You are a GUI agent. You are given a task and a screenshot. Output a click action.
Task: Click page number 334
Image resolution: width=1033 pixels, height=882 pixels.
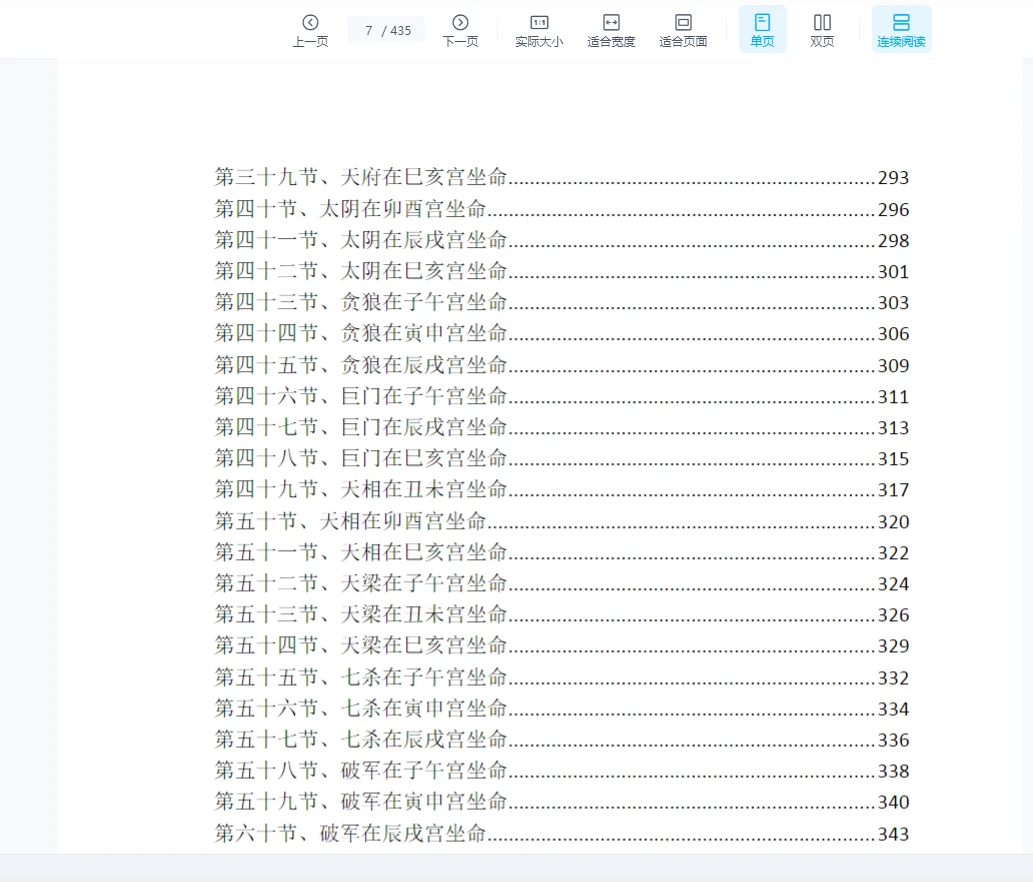point(893,709)
